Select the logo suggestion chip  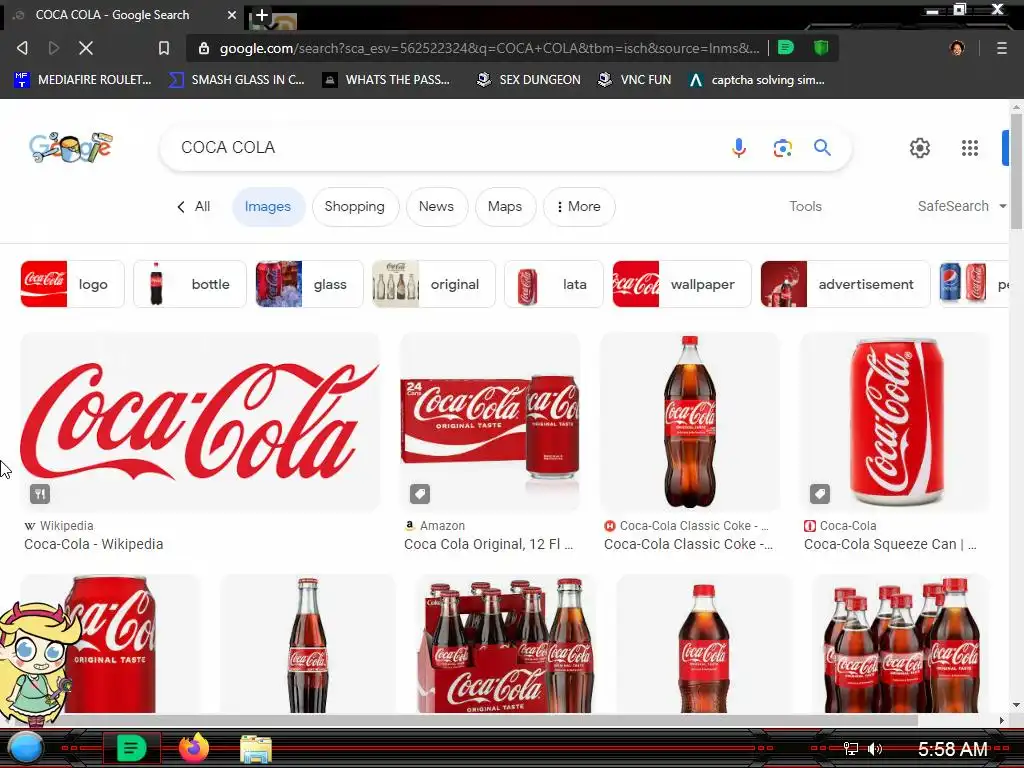pyautogui.click(x=72, y=284)
